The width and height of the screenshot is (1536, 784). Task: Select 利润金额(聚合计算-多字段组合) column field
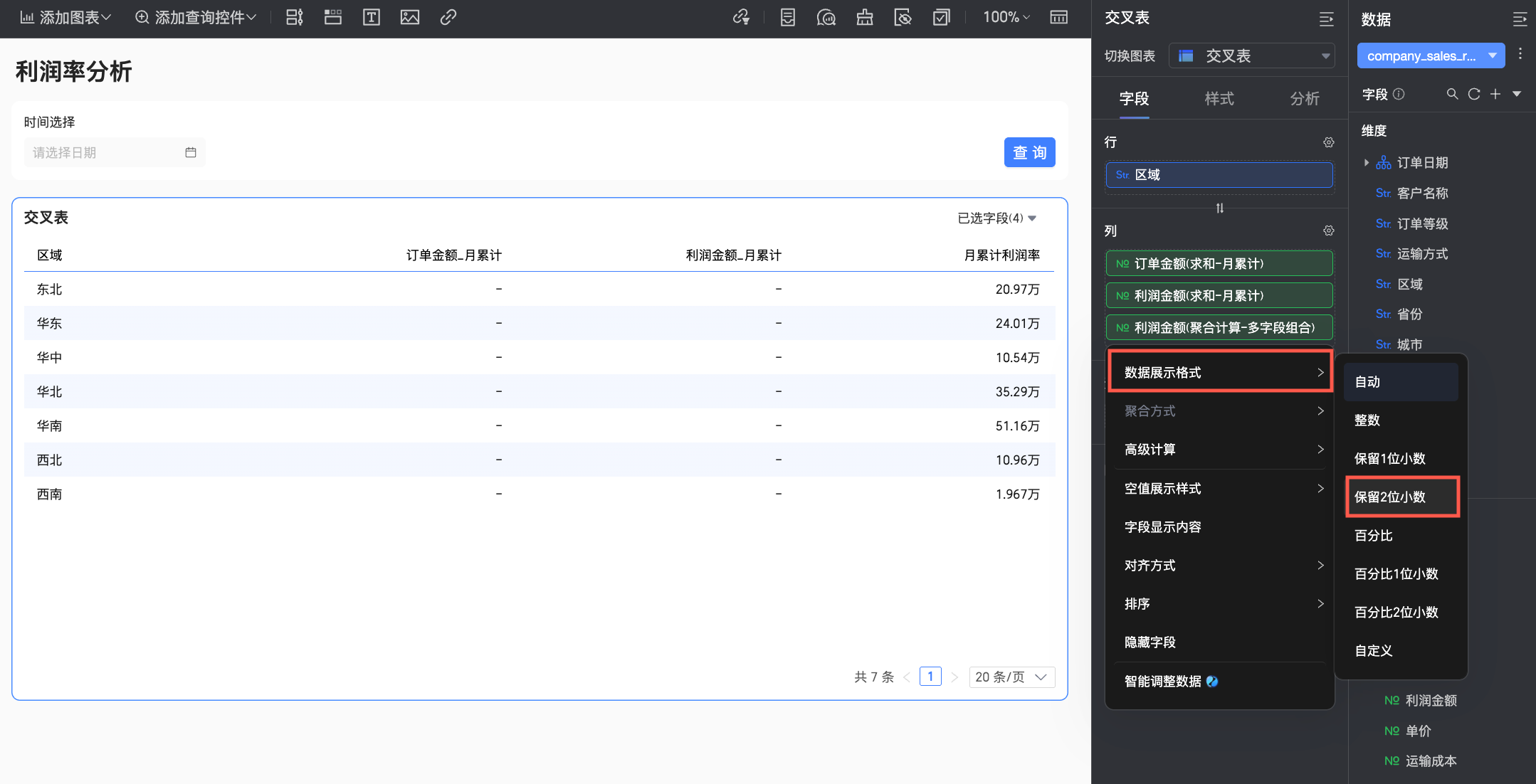pyautogui.click(x=1219, y=327)
